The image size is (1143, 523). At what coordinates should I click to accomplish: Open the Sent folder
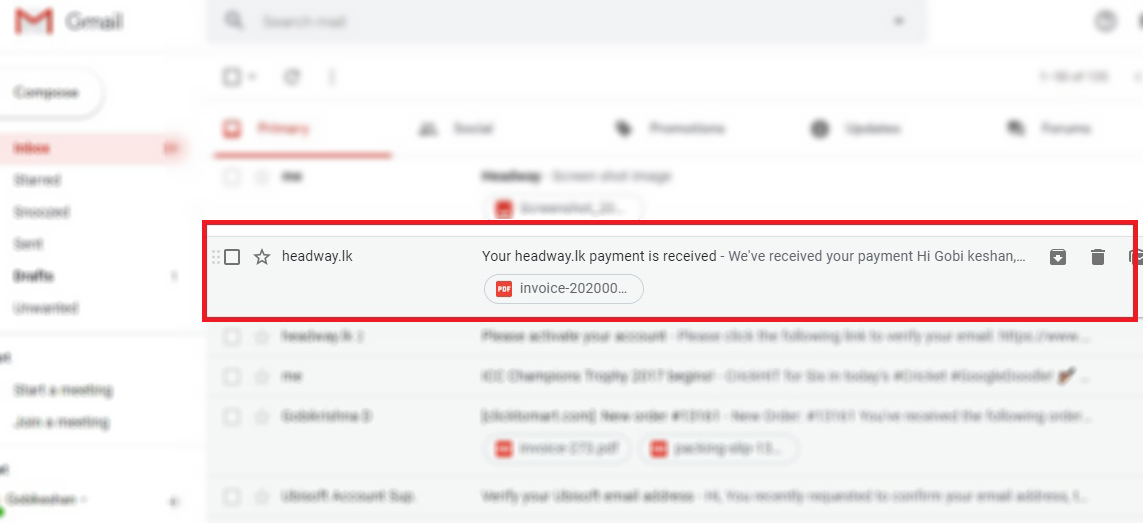tap(28, 244)
